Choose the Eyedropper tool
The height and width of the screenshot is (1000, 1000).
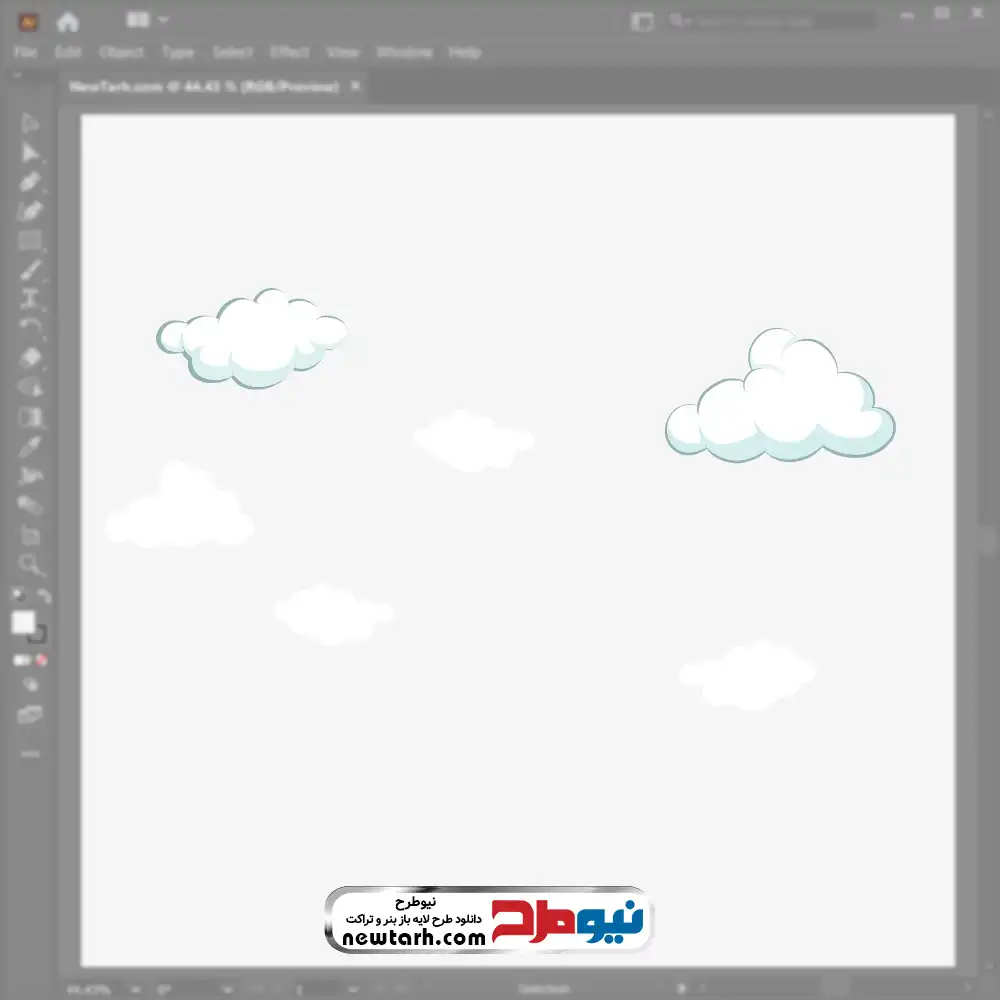(30, 446)
